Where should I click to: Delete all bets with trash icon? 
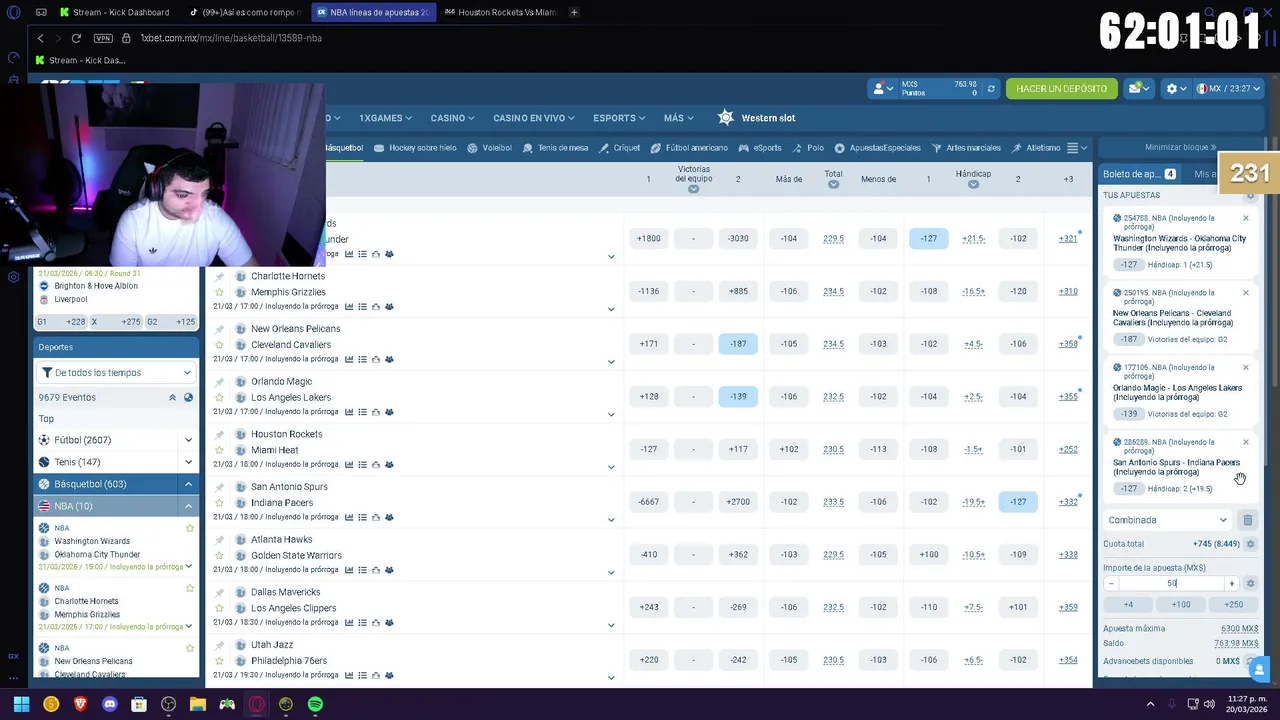point(1248,520)
